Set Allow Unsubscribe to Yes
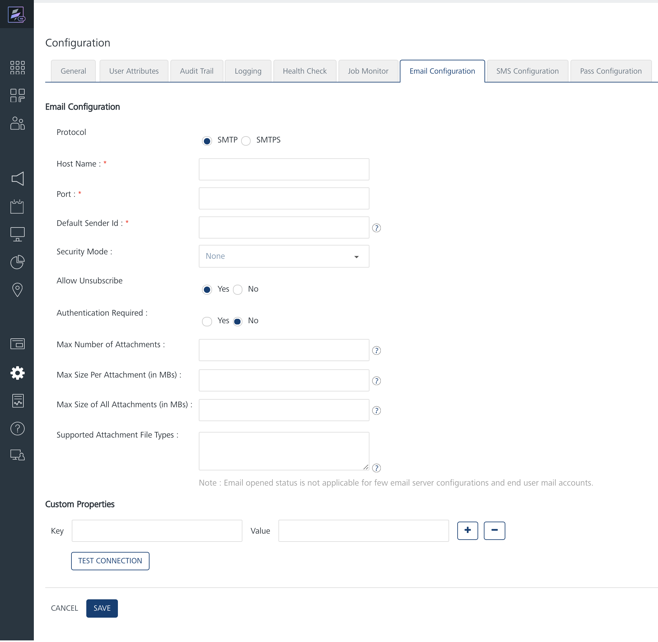658x642 pixels. coord(206,290)
